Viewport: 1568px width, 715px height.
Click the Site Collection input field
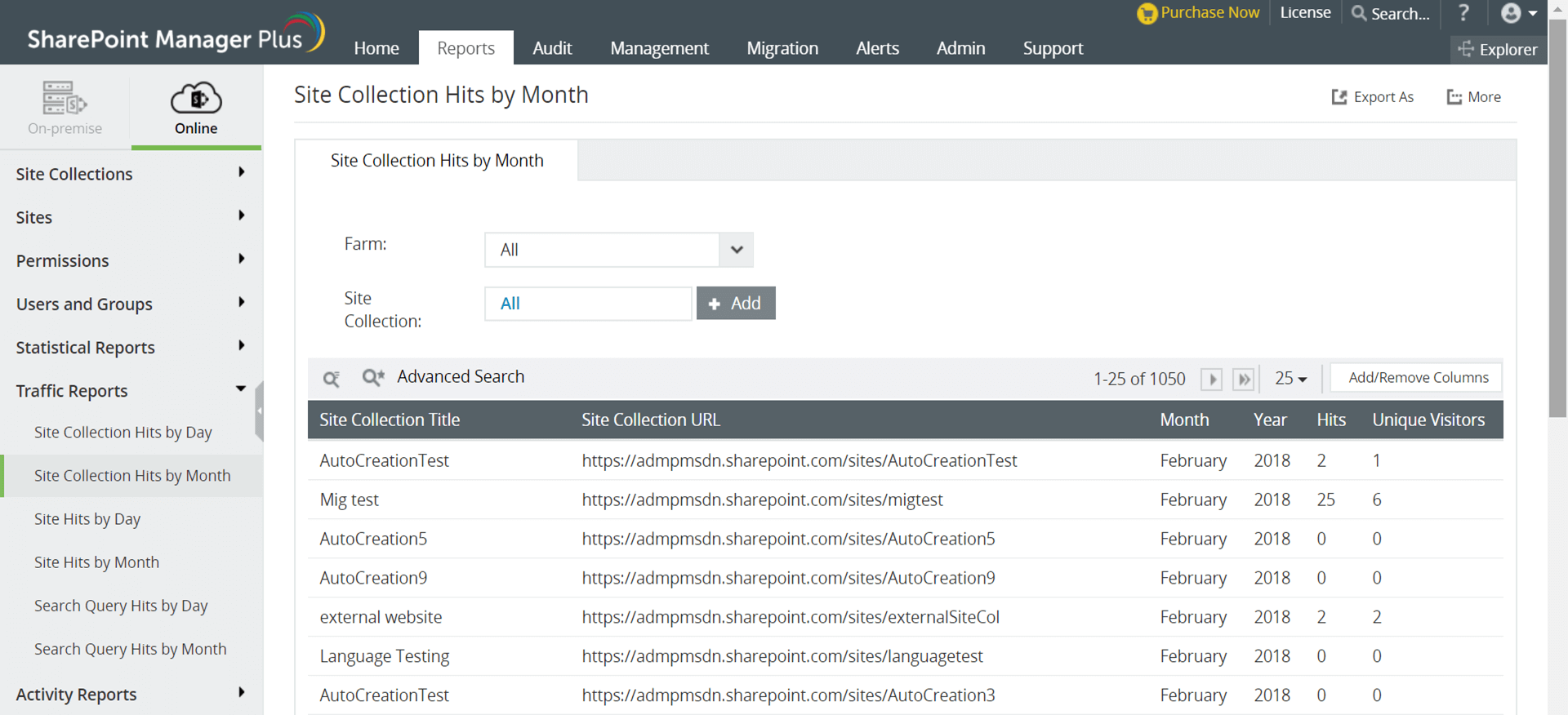pos(588,304)
